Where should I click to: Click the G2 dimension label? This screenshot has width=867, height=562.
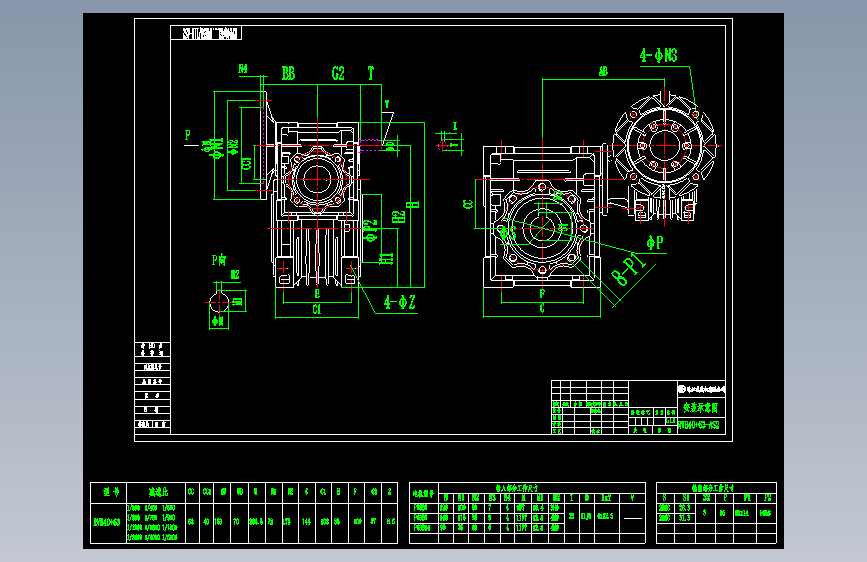[338, 74]
